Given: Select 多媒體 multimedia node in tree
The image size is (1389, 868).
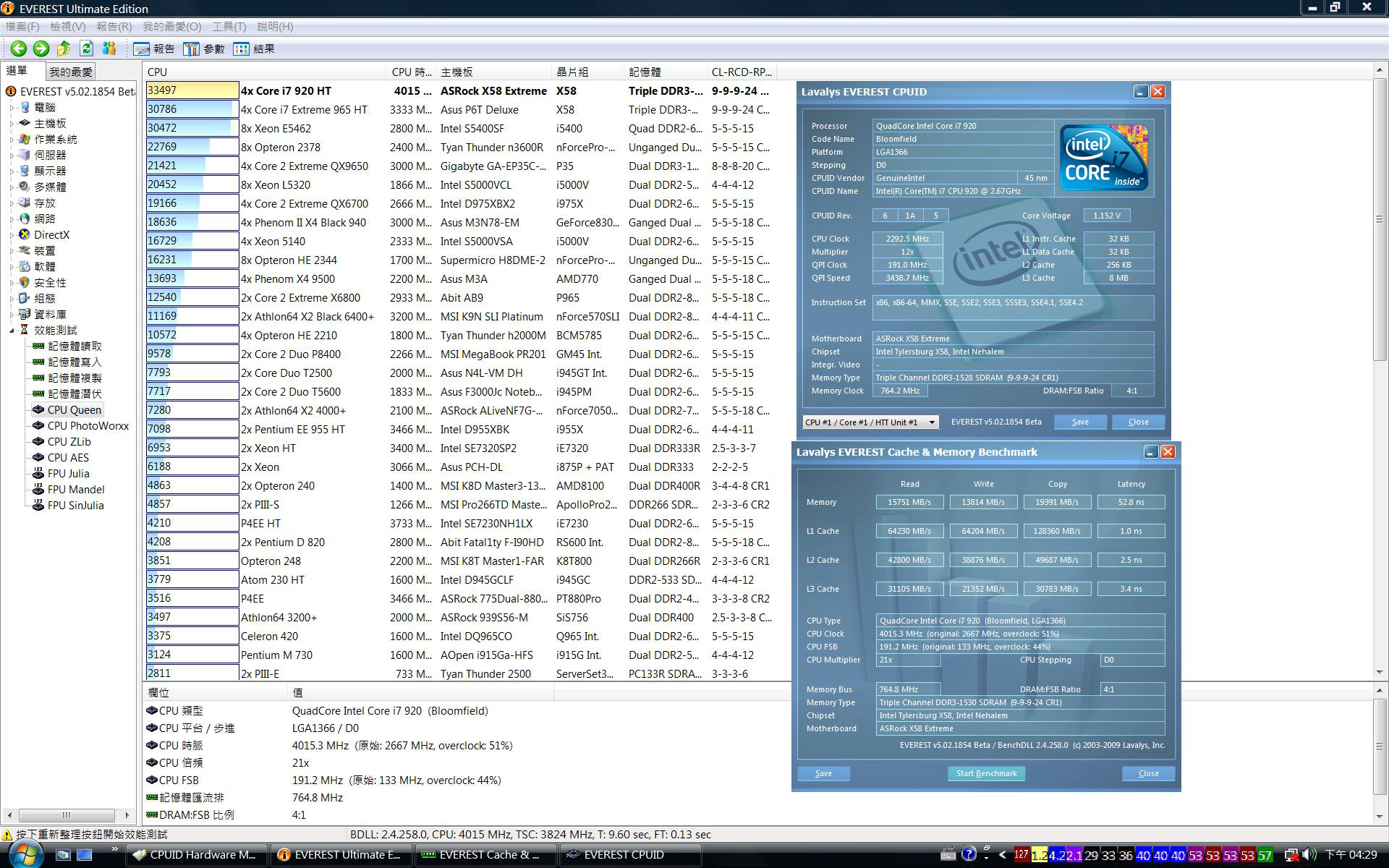Looking at the screenshot, I should click(50, 187).
